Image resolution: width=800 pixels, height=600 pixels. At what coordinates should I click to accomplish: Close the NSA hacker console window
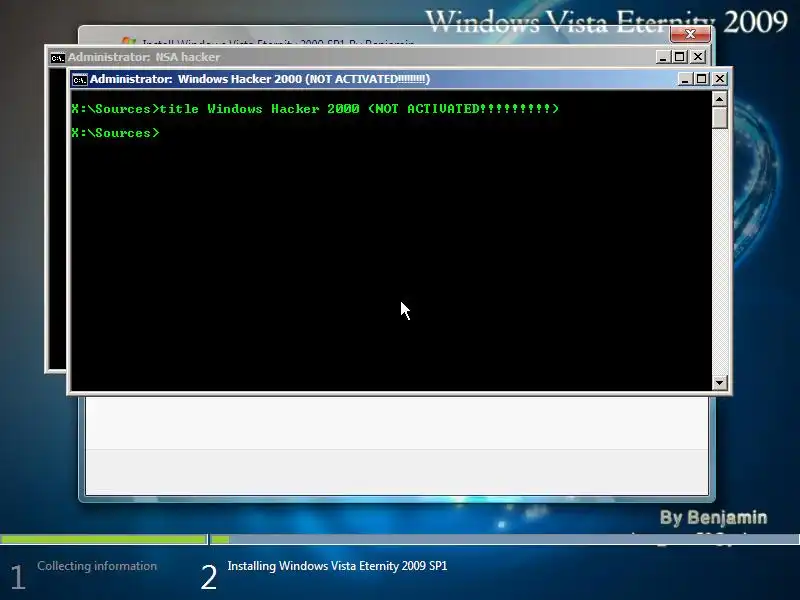click(x=698, y=57)
